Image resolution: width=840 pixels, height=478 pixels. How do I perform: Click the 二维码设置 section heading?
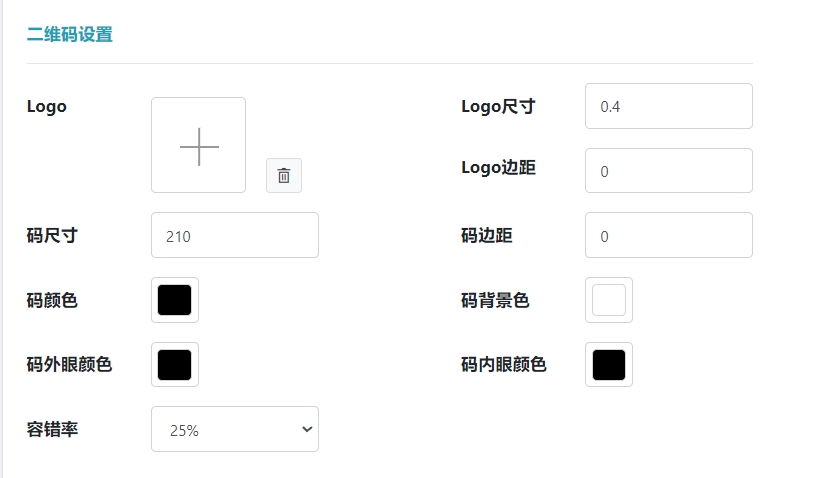click(70, 35)
